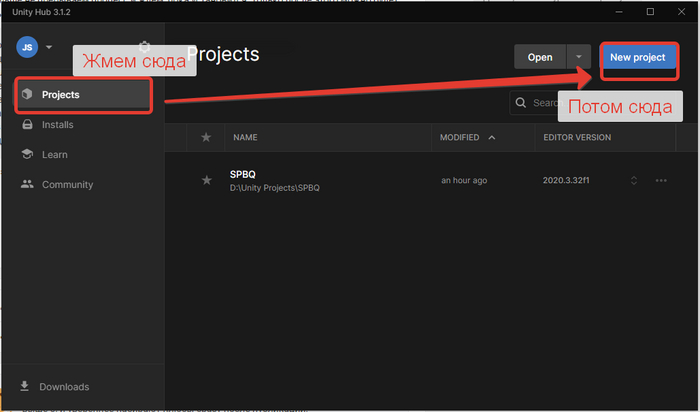
Task: Click the Open button
Action: 540,57
